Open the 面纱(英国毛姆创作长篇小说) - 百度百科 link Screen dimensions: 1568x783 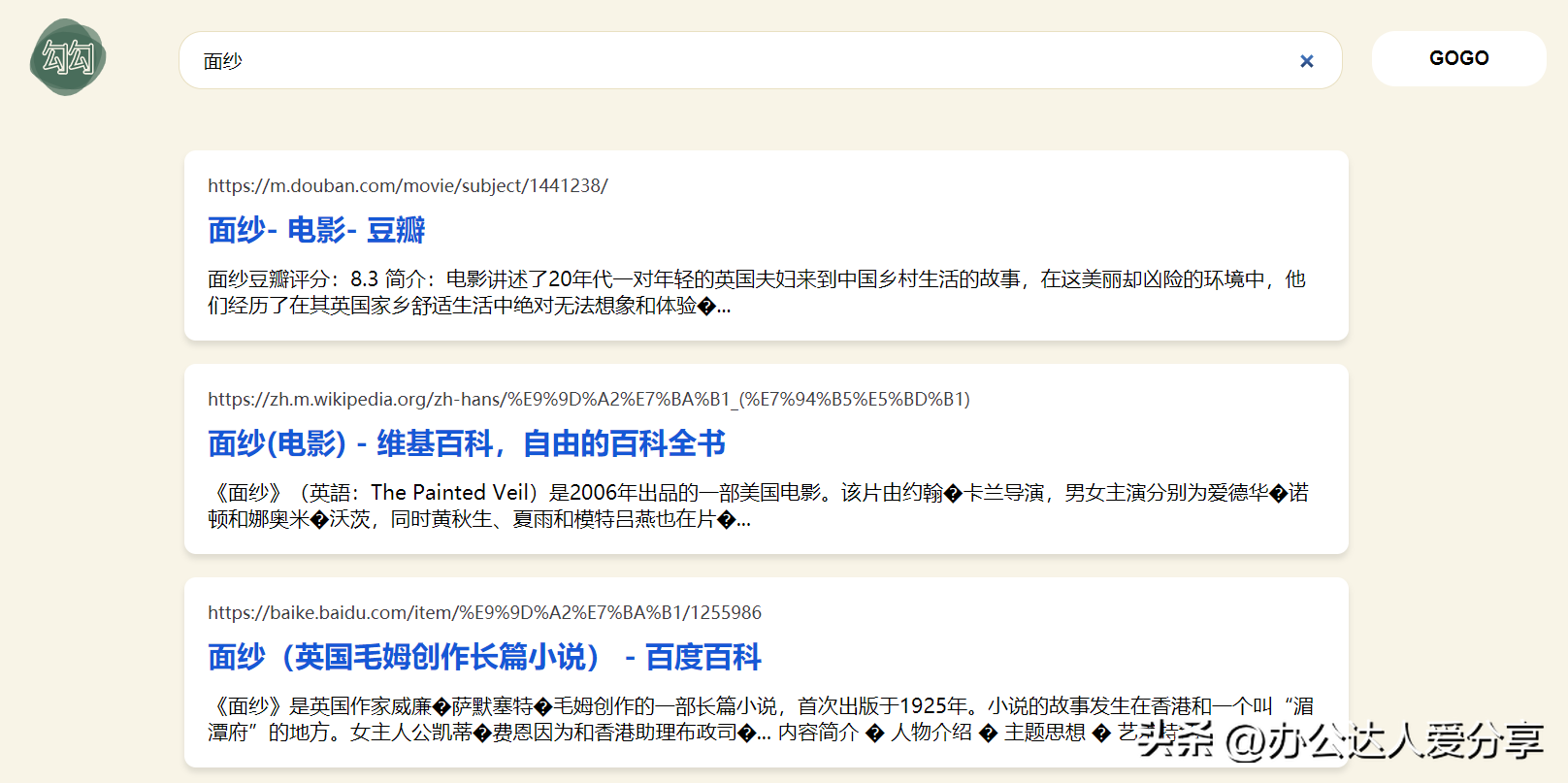[x=484, y=657]
